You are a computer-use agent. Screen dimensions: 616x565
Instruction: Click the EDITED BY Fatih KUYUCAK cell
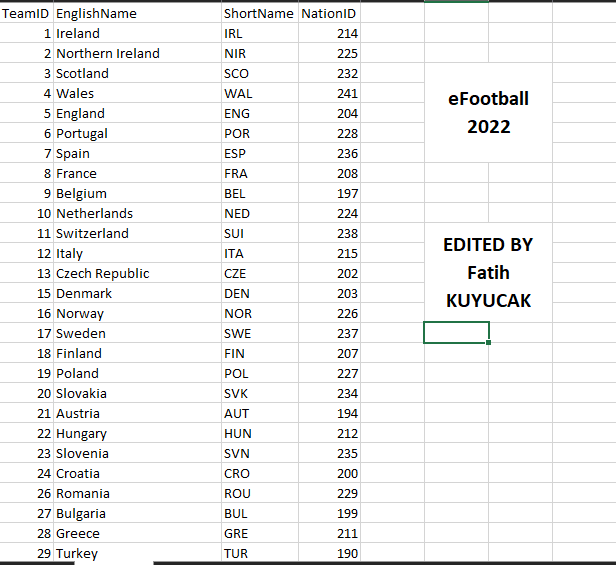tap(488, 272)
